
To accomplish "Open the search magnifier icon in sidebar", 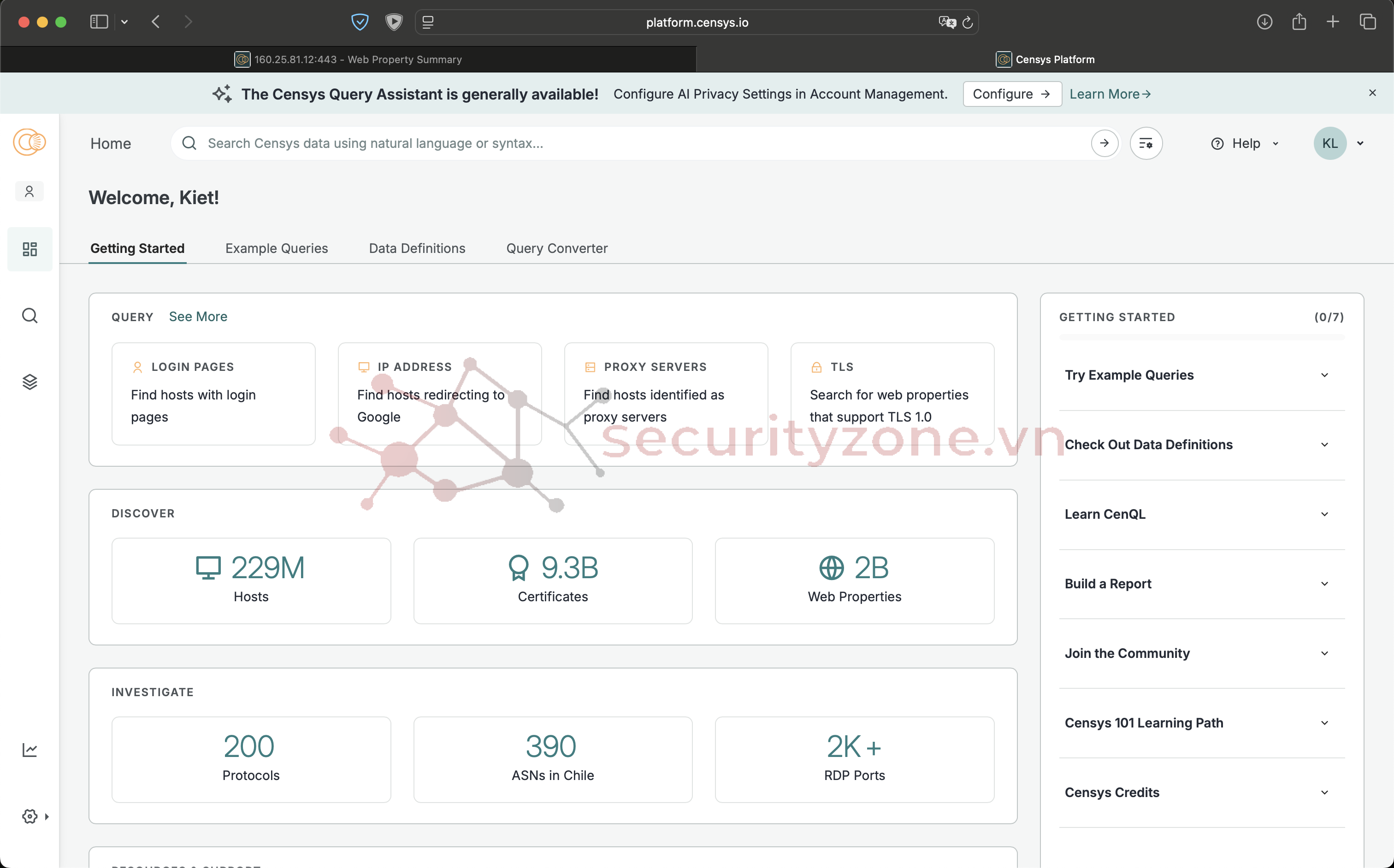I will pyautogui.click(x=30, y=316).
